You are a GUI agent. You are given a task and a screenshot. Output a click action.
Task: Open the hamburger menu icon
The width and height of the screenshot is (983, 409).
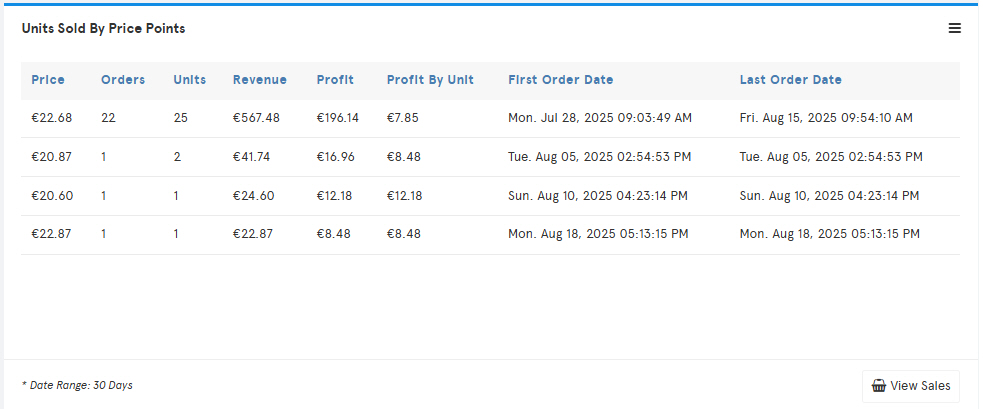pyautogui.click(x=954, y=28)
